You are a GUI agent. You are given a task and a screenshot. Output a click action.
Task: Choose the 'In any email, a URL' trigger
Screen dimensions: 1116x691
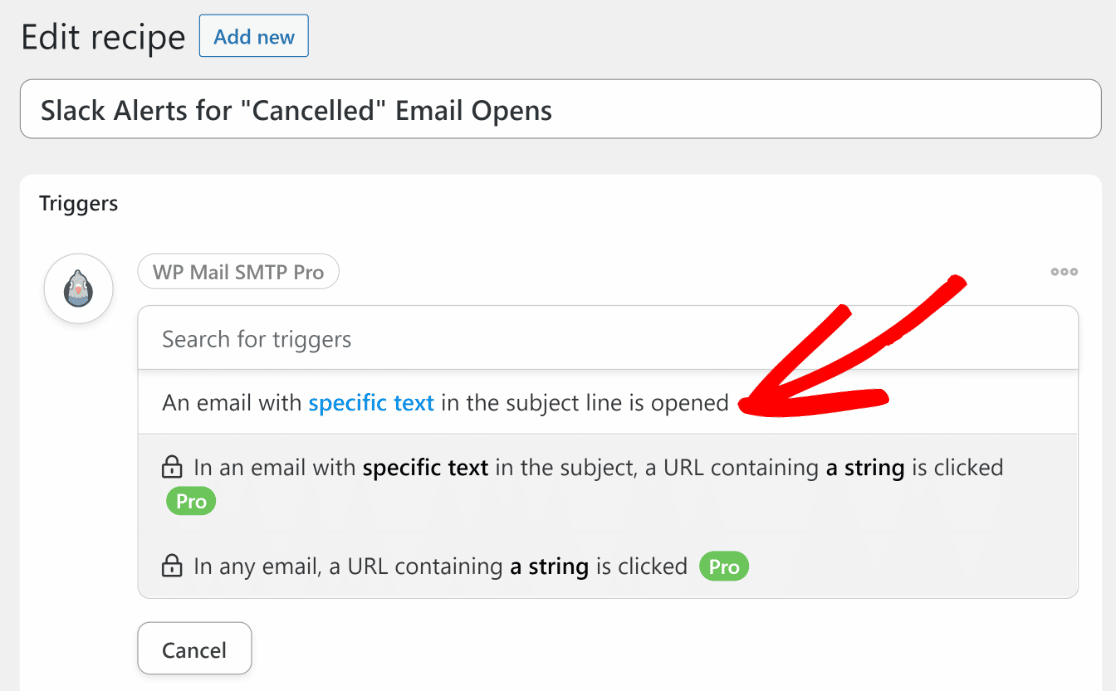(x=608, y=566)
